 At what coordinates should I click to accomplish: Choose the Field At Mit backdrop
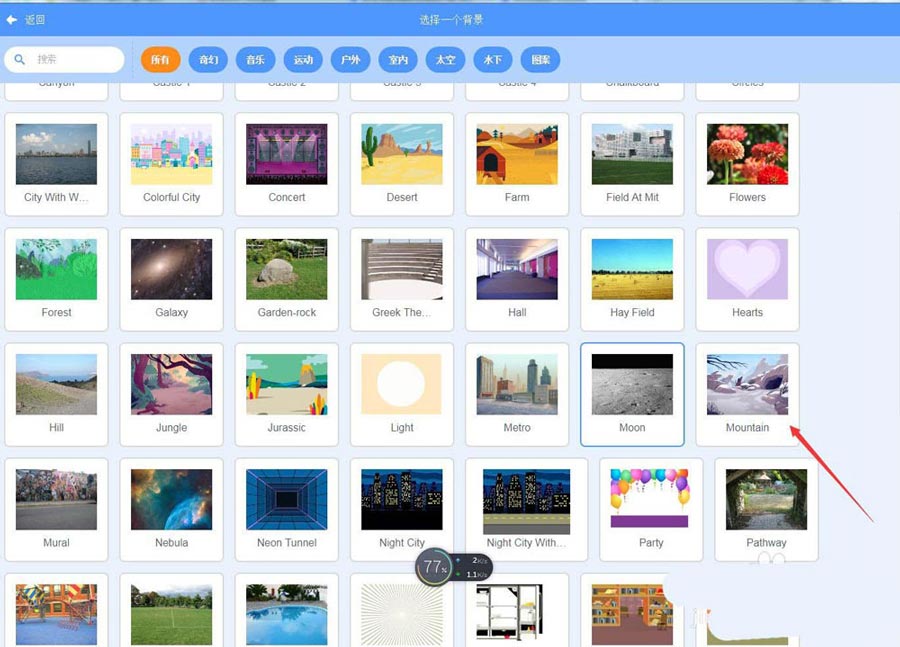[x=632, y=164]
